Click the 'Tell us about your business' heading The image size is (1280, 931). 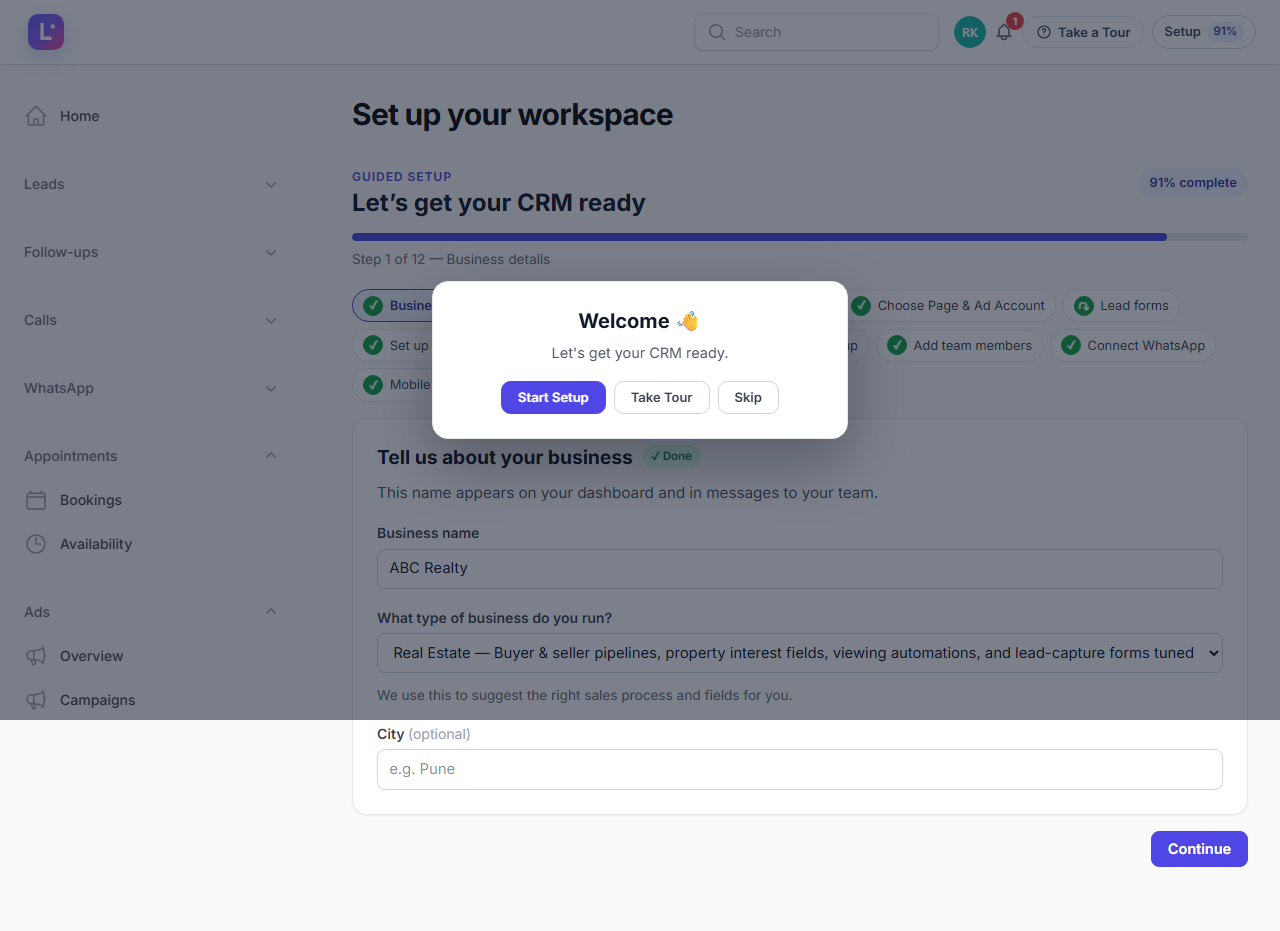505,457
